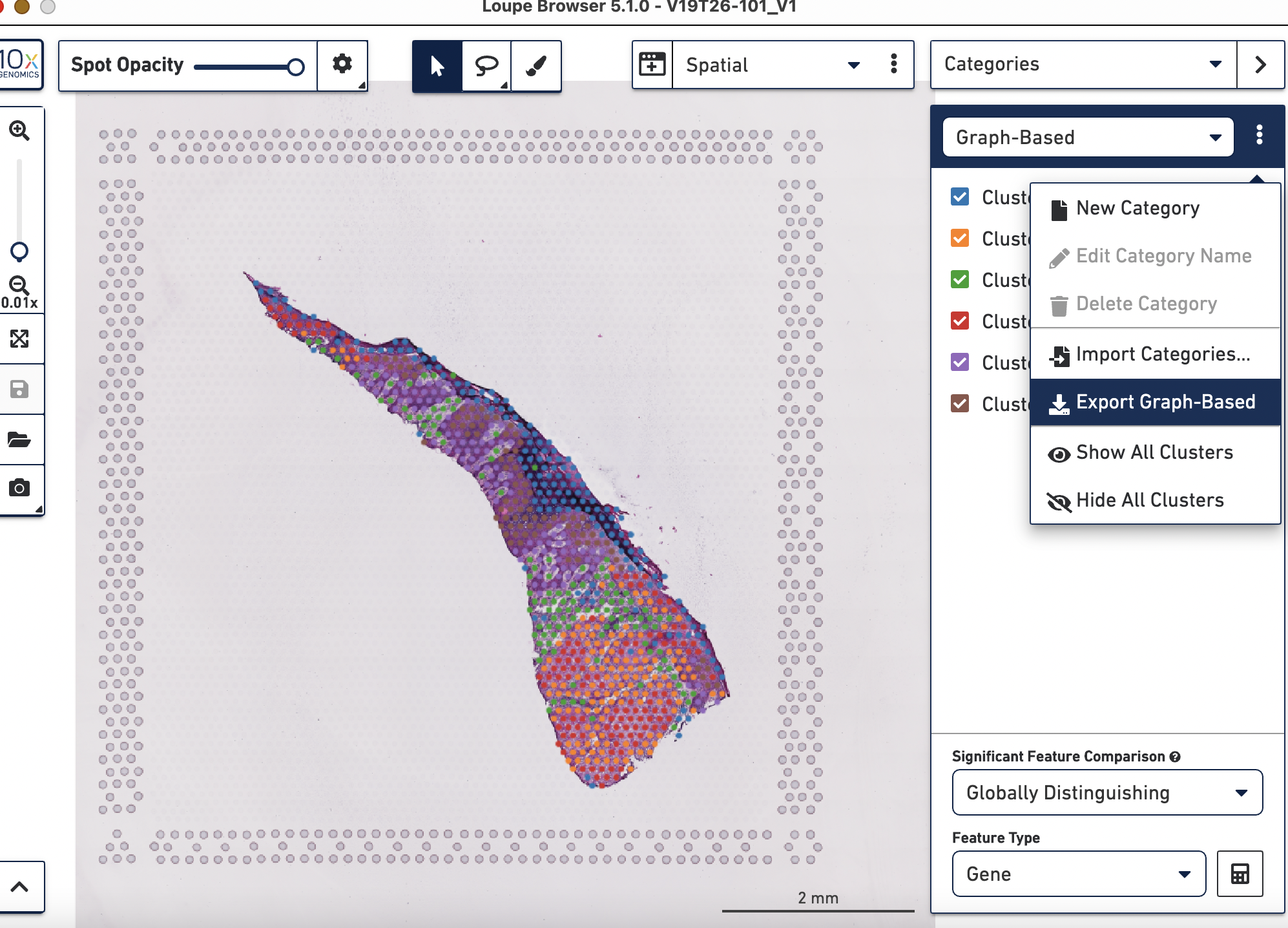Open spot settings gear icon
Image resolution: width=1288 pixels, height=928 pixels.
pos(342,64)
